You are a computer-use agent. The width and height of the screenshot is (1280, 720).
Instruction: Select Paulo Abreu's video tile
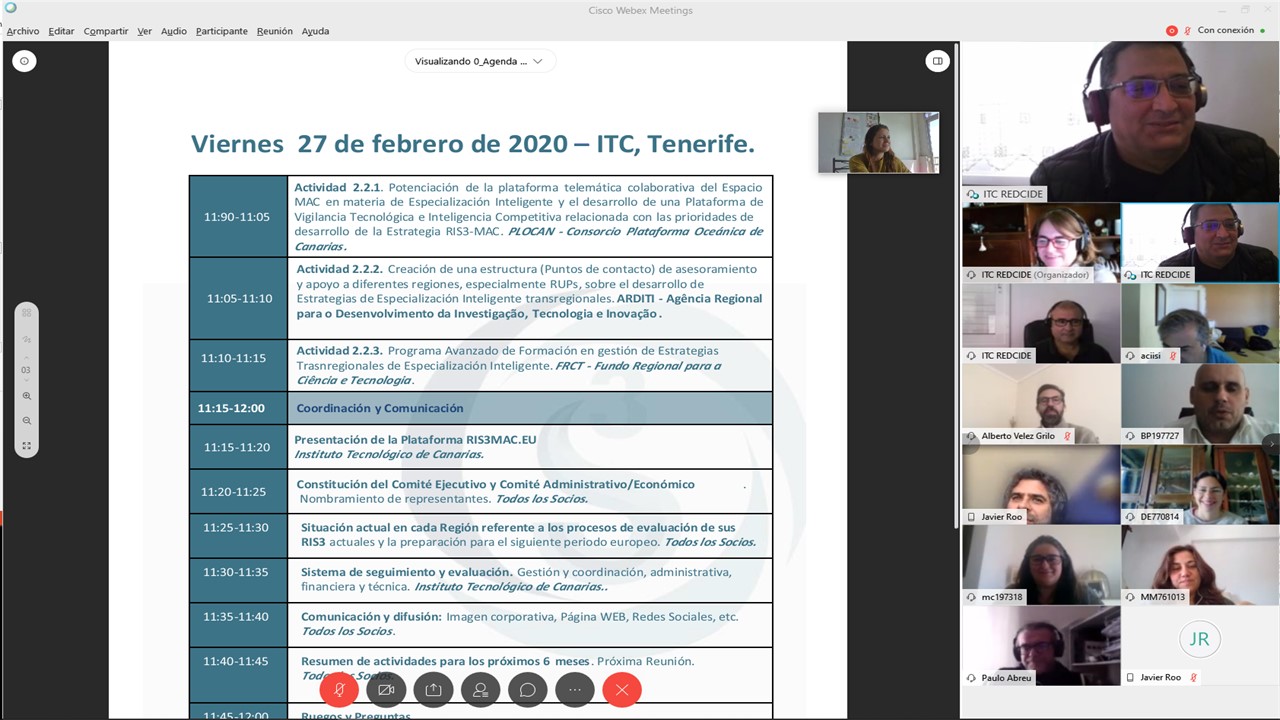tap(1041, 646)
